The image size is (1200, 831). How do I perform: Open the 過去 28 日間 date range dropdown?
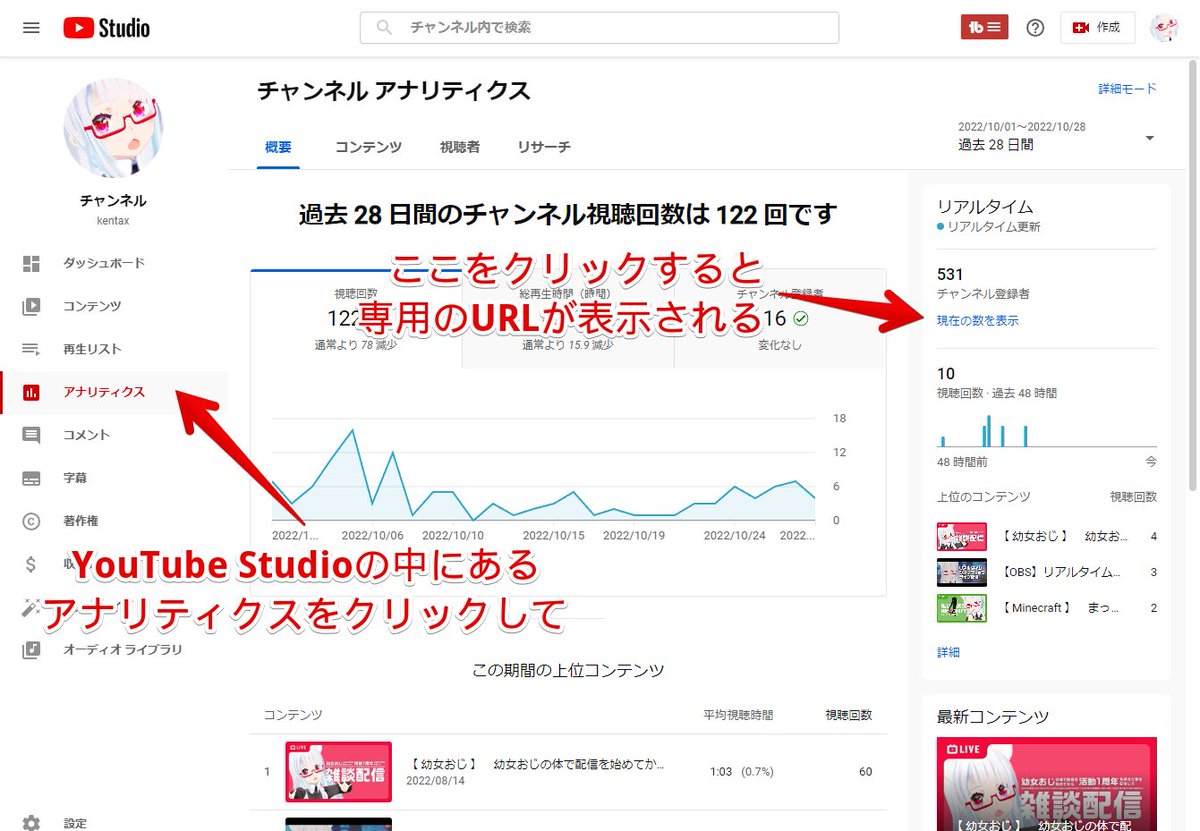click(1057, 136)
